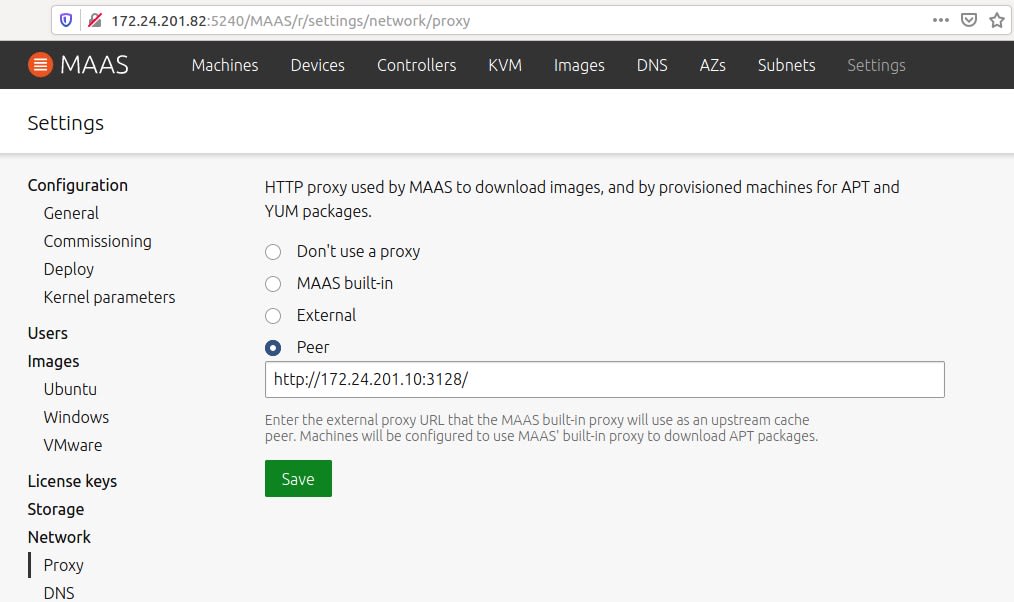Open Commissioning settings in sidebar
The width and height of the screenshot is (1014, 602).
[x=98, y=241]
